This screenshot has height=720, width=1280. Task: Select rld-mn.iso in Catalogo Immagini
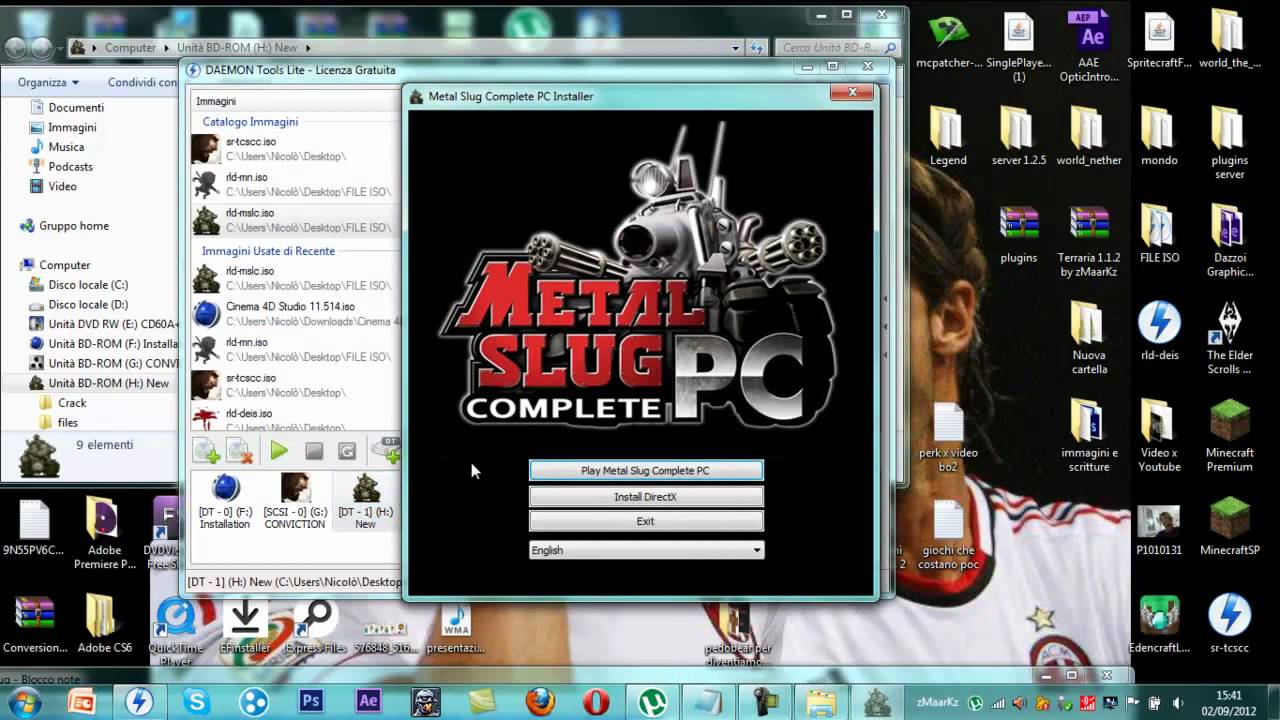tap(295, 184)
